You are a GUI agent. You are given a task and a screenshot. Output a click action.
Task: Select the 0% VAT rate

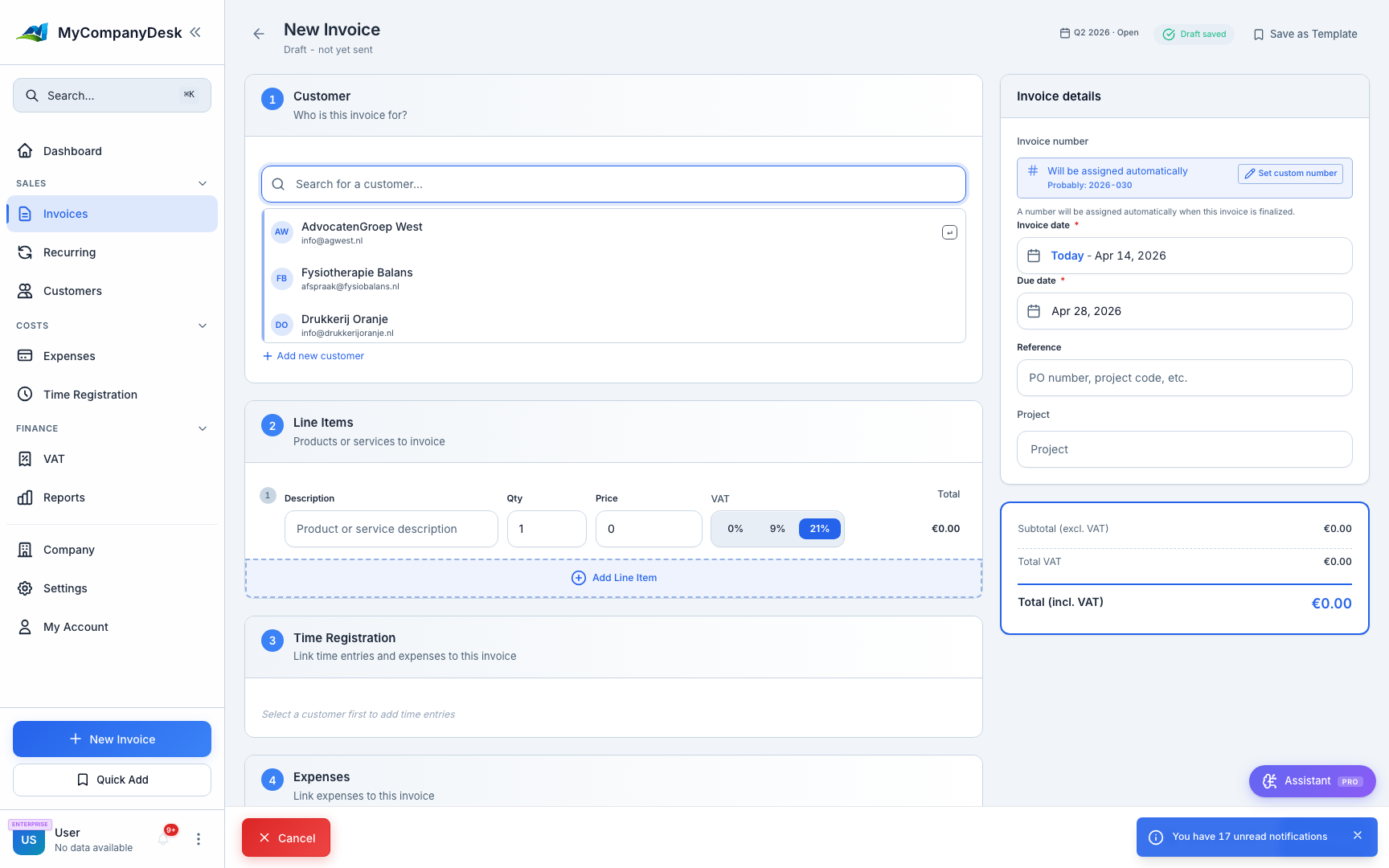[x=735, y=529]
